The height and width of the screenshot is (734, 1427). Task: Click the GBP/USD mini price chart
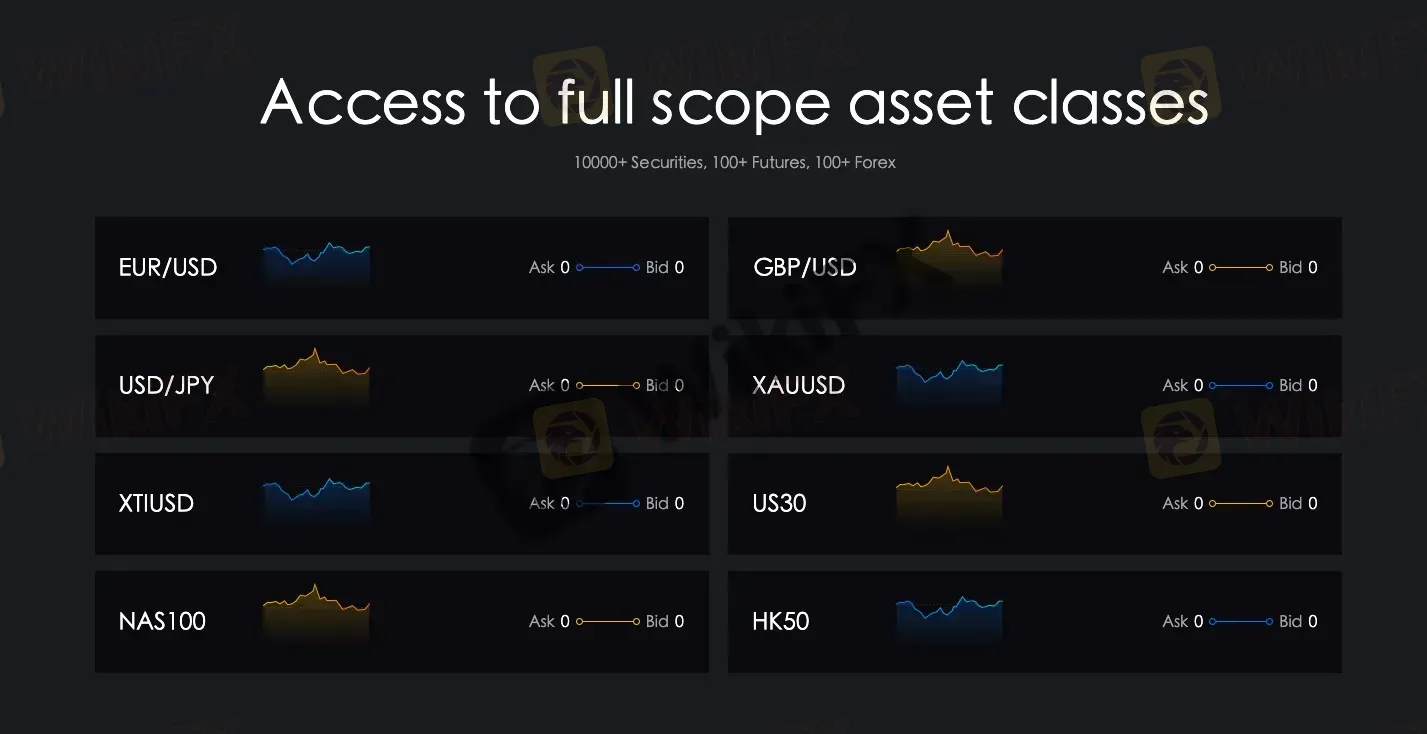pyautogui.click(x=949, y=262)
